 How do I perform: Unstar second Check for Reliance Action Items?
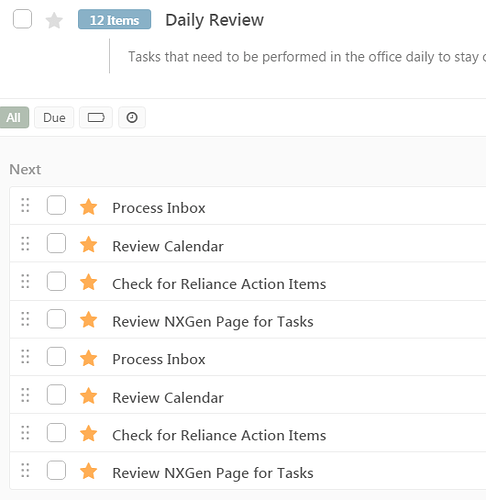[x=88, y=434]
